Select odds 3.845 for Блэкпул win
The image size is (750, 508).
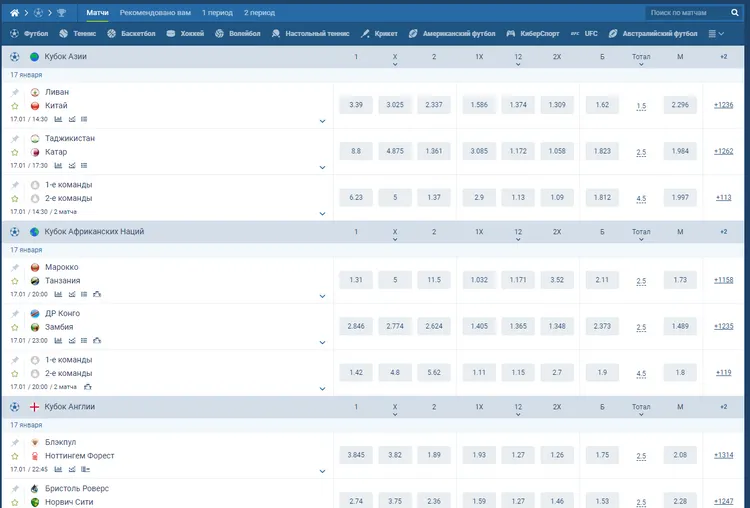point(356,455)
